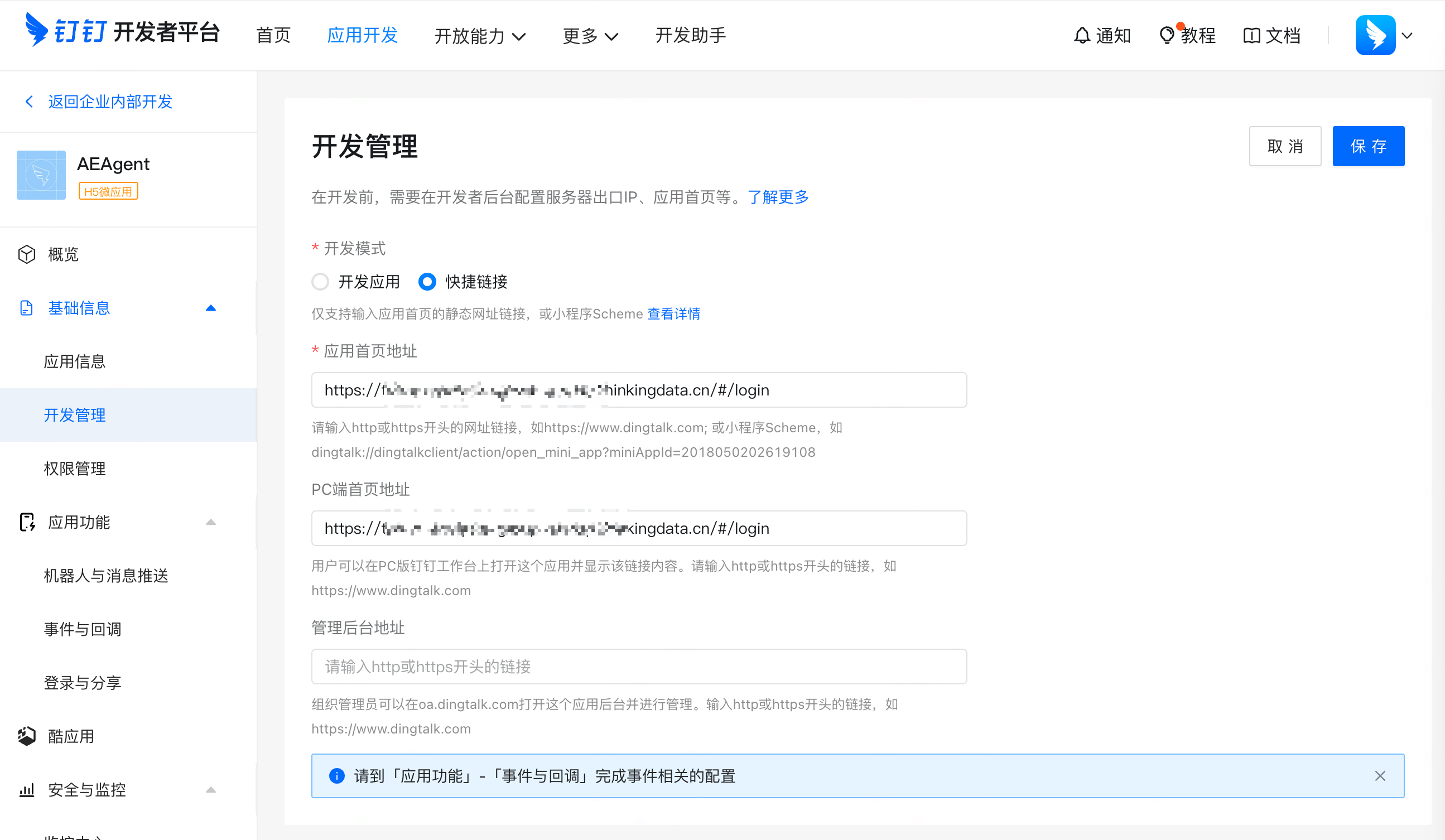The height and width of the screenshot is (840, 1445).
Task: Click the 应用功能 icon in sidebar
Action: coord(27,522)
